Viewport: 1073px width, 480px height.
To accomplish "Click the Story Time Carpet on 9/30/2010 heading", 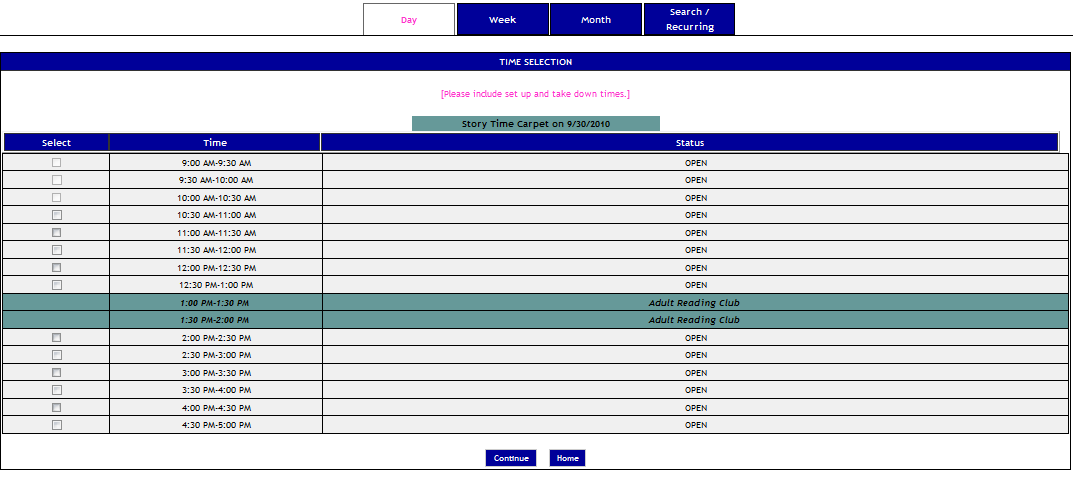I will click(536, 124).
